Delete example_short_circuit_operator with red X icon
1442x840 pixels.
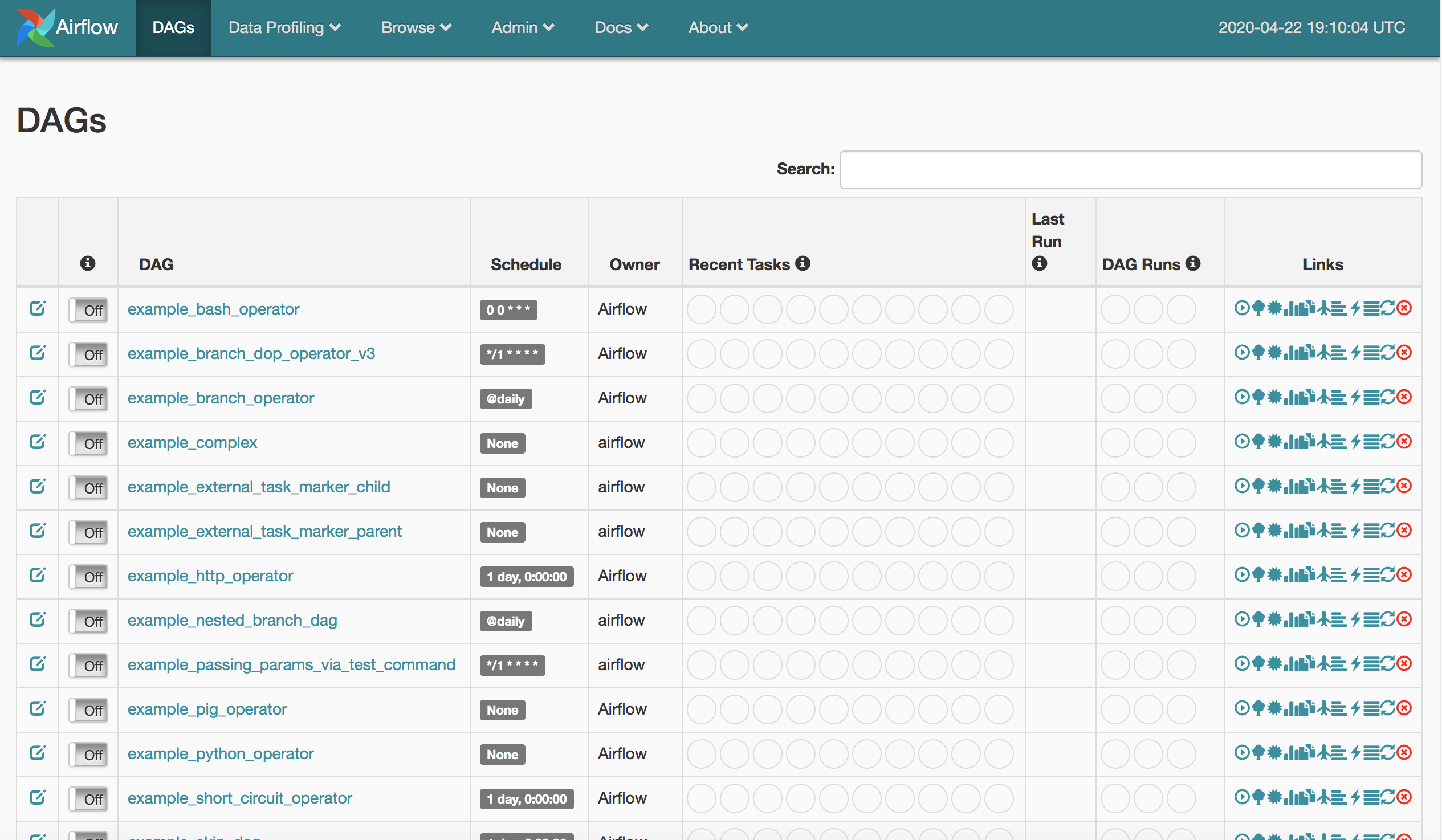1404,797
